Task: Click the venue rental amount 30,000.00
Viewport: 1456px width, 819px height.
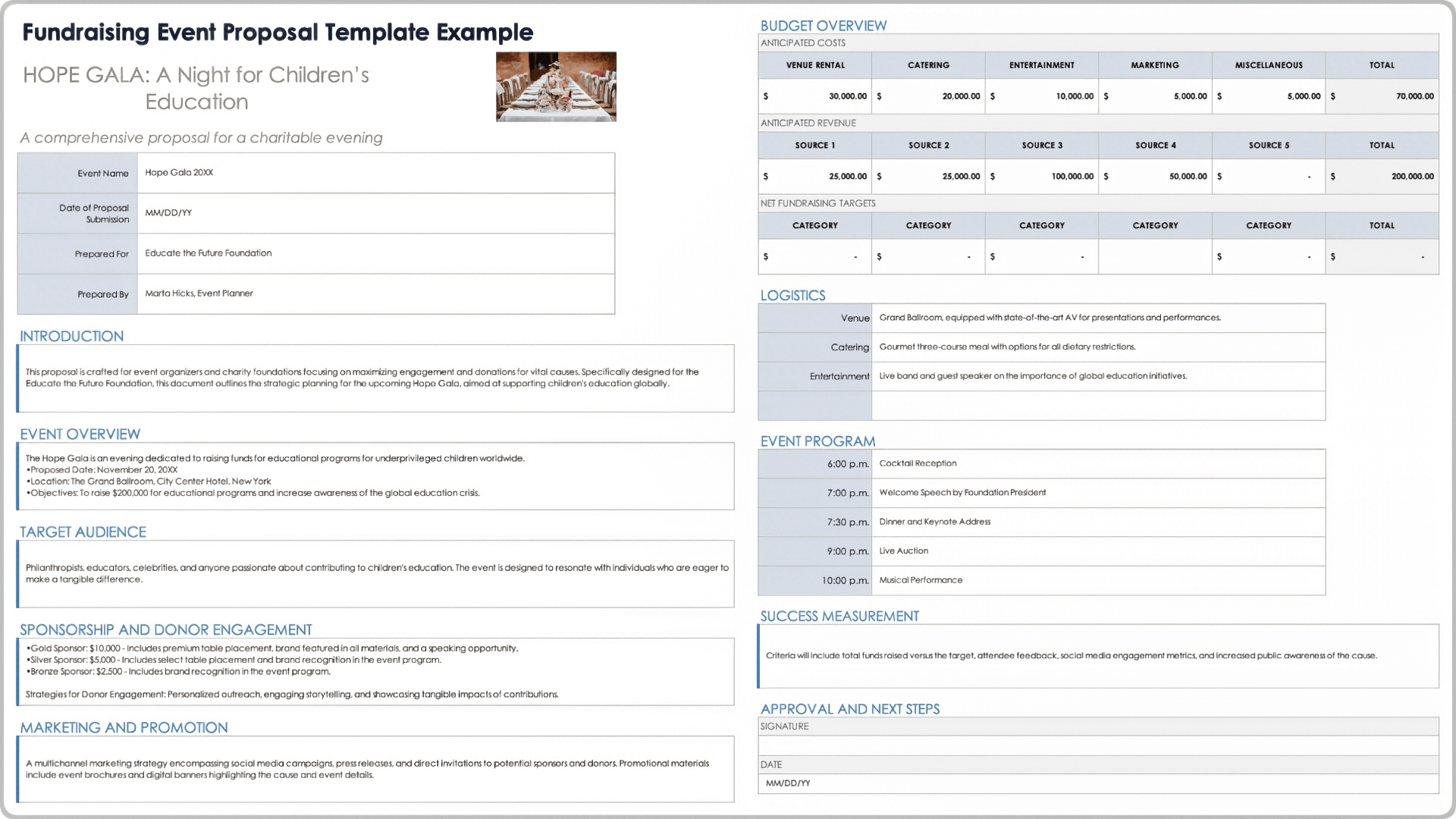Action: tap(815, 96)
